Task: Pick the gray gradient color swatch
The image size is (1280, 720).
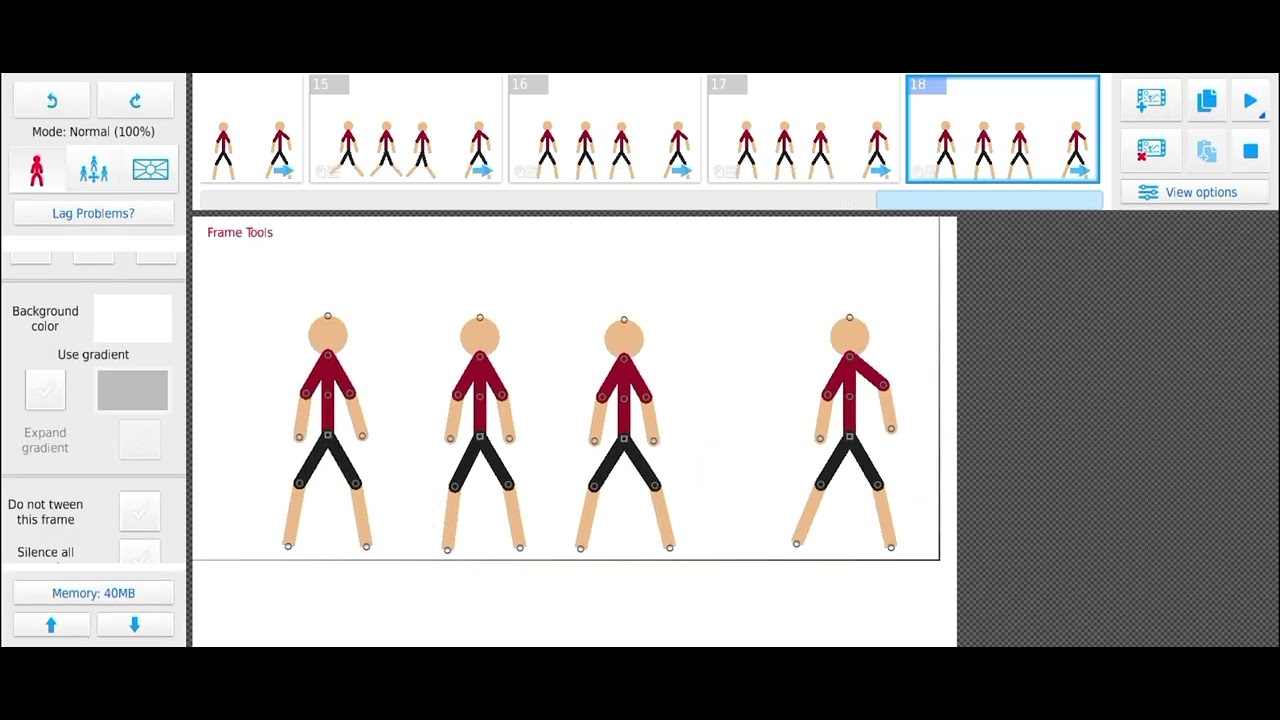Action: click(x=133, y=390)
